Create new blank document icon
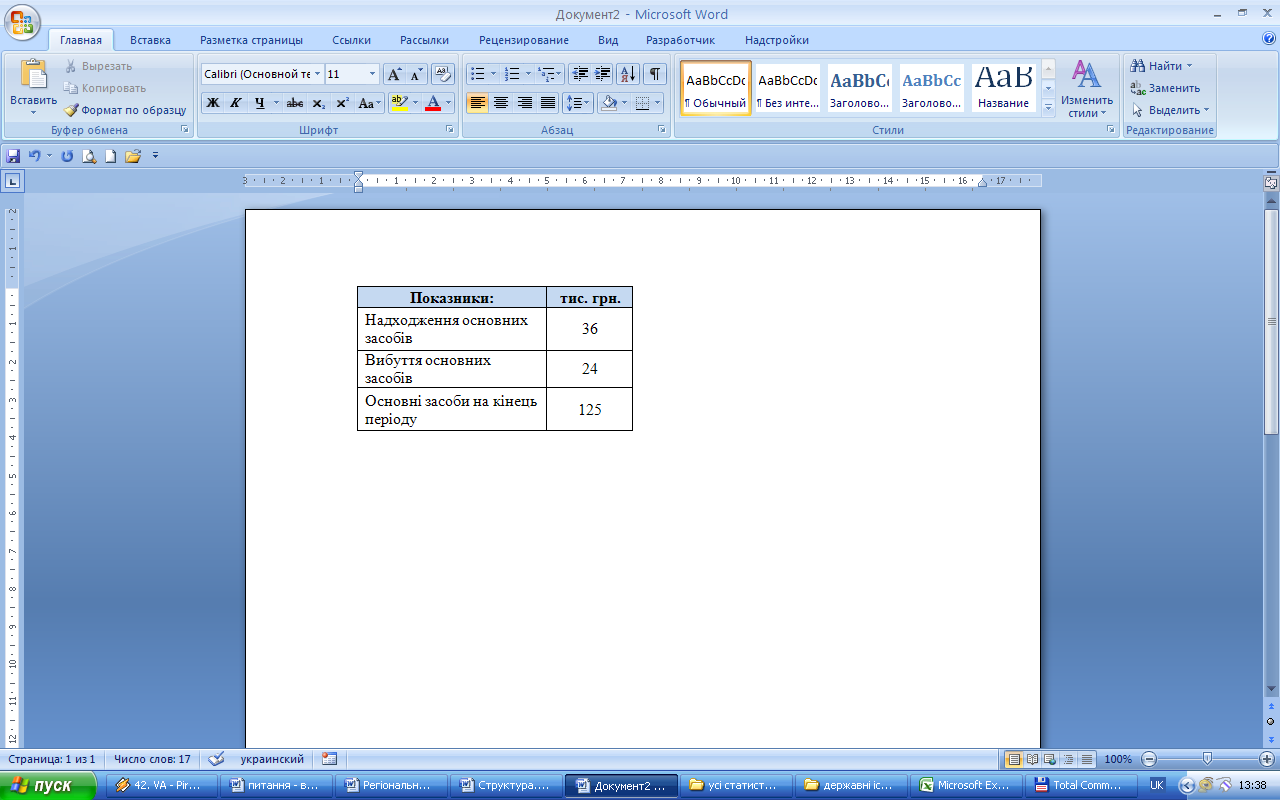The height and width of the screenshot is (800, 1280). click(111, 156)
